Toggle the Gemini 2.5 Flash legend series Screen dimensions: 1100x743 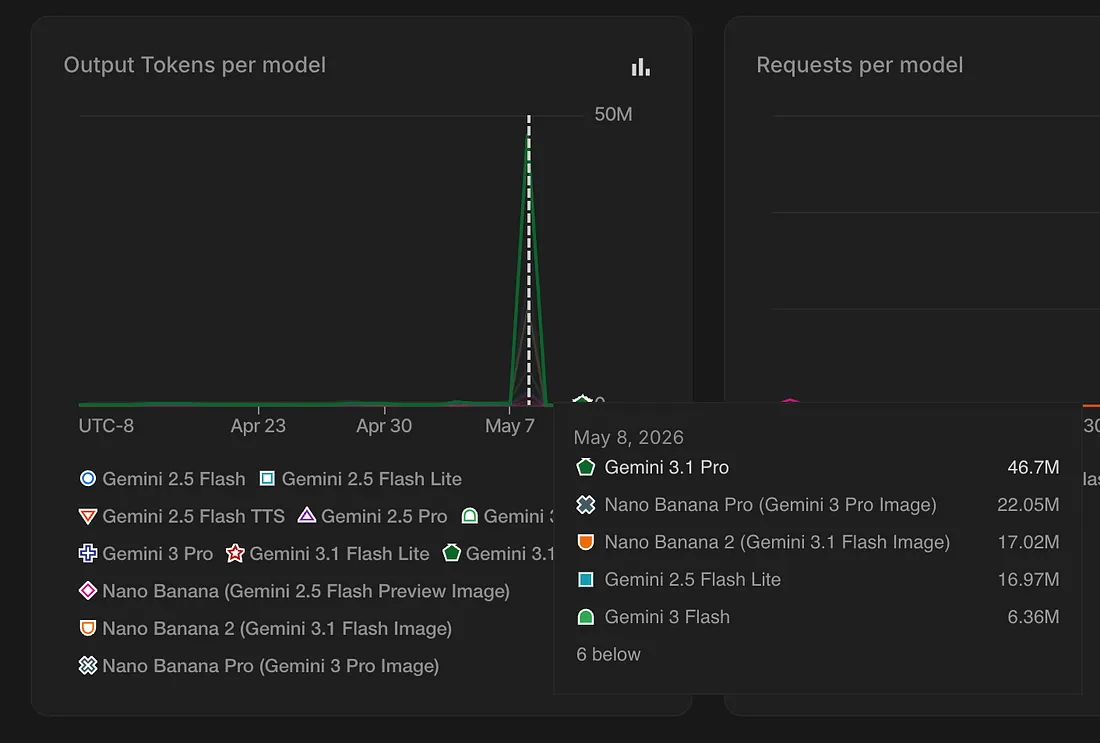(162, 478)
